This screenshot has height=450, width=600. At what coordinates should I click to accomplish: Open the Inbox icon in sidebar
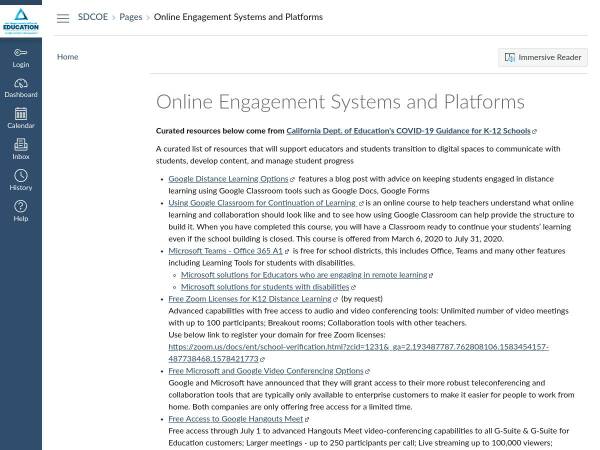20,149
